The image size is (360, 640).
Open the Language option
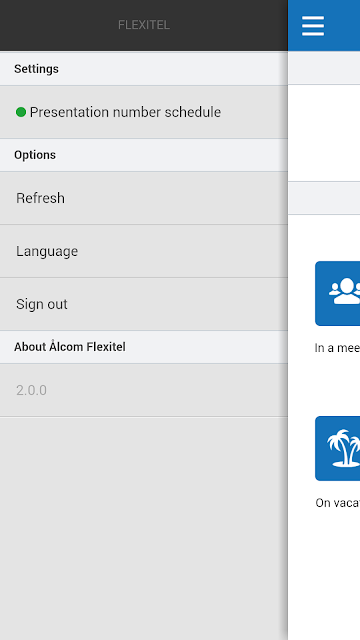pos(144,251)
